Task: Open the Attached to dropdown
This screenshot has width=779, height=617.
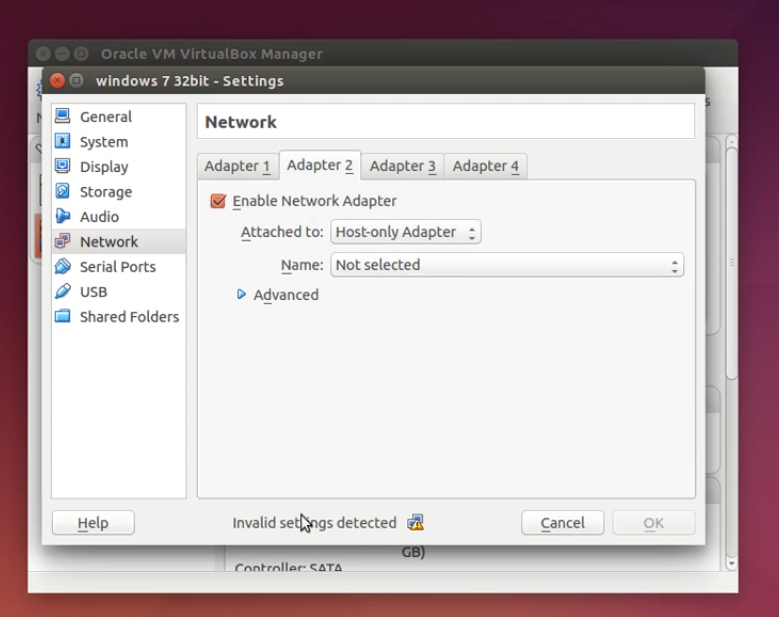Action: (405, 232)
